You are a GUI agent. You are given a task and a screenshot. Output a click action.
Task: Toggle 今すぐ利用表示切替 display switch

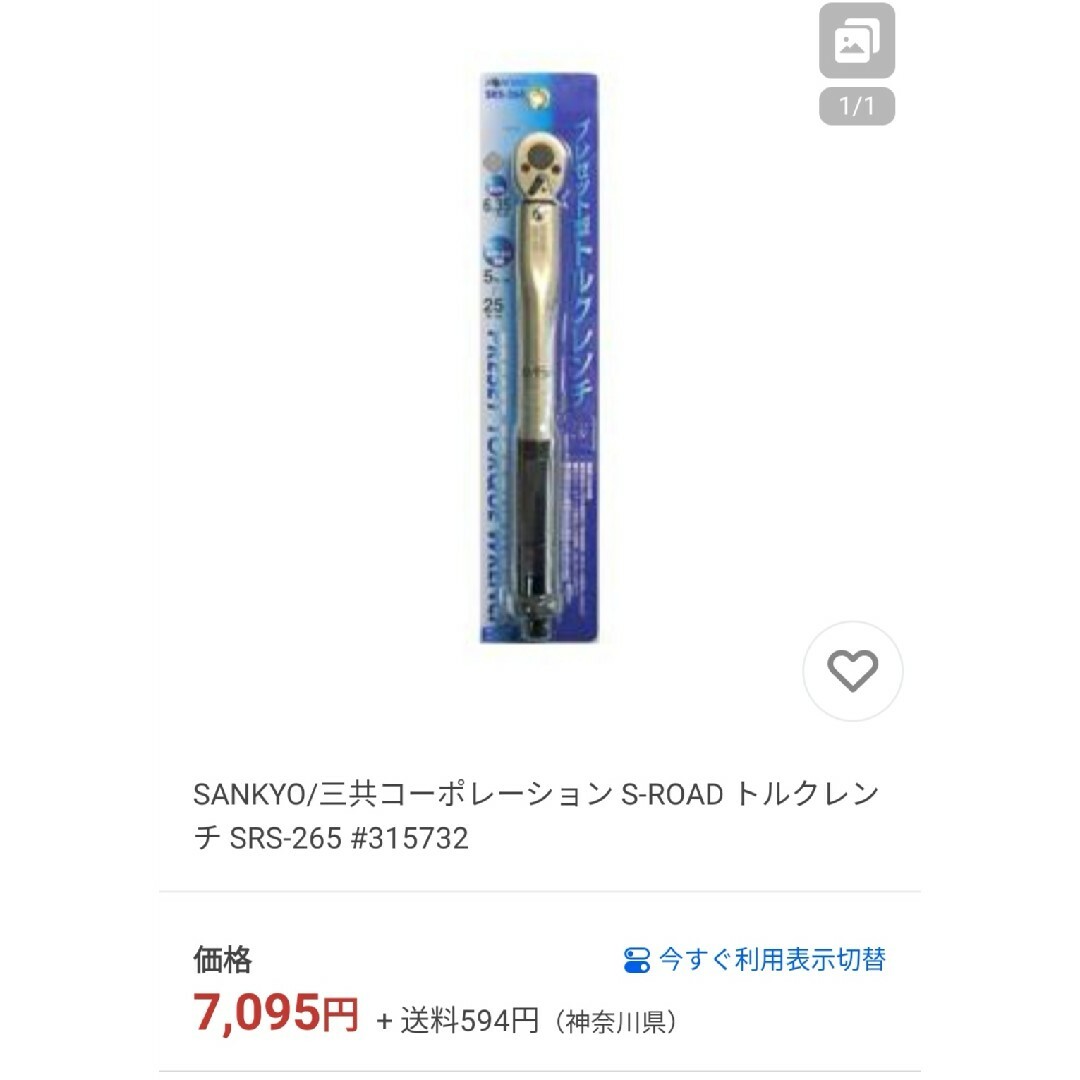click(754, 959)
